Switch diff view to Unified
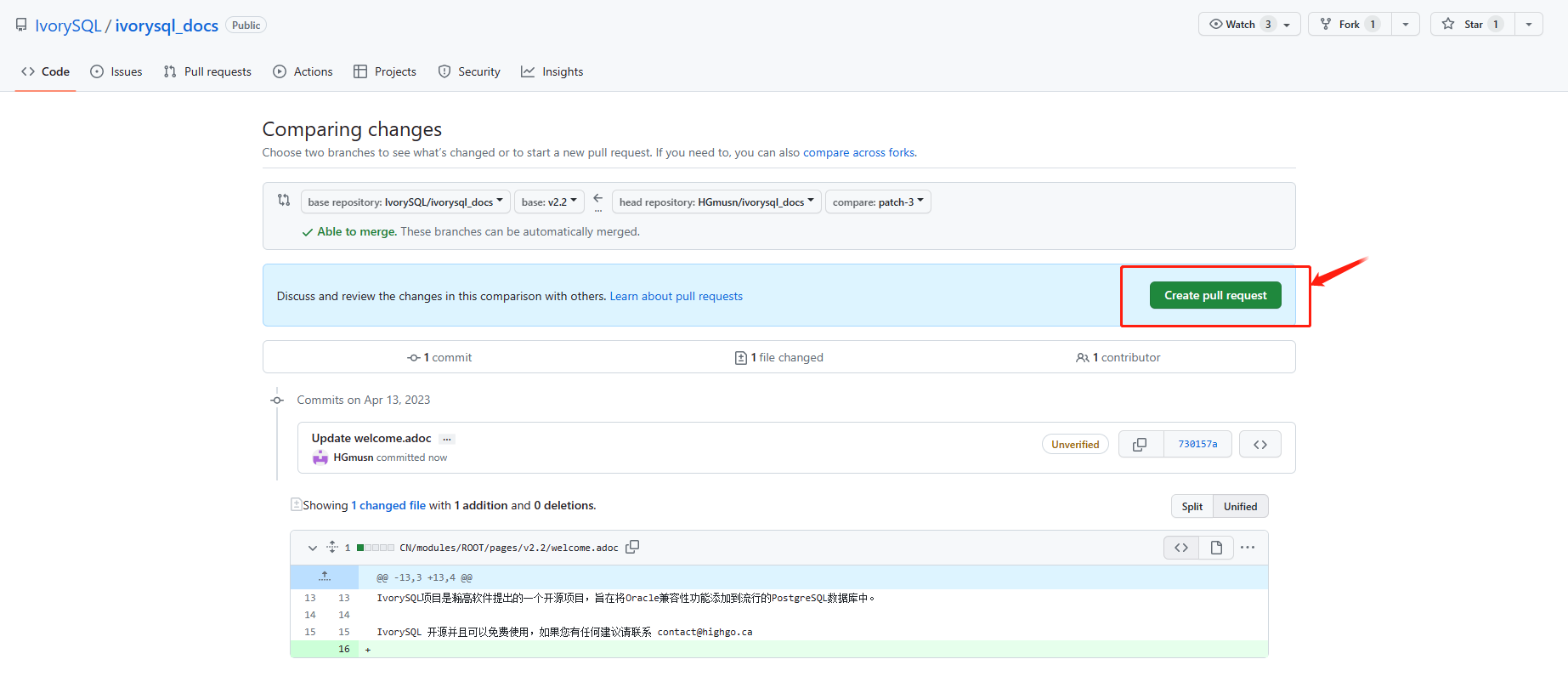 [x=1240, y=507]
